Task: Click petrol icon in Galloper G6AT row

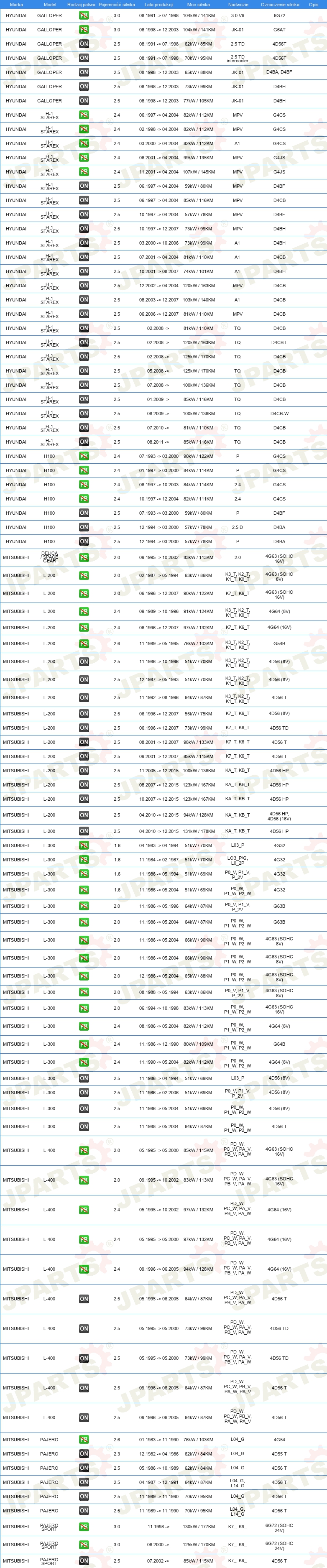Action: coord(84,30)
